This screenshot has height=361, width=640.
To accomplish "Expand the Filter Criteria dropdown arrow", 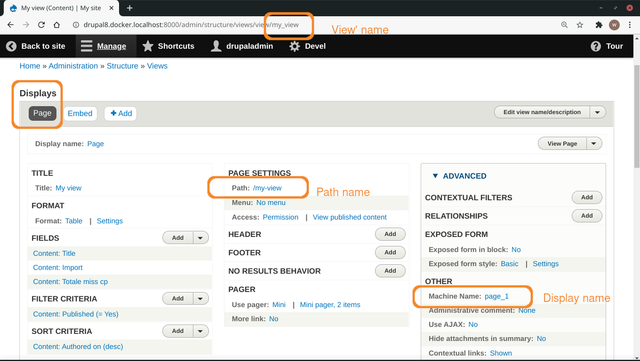I will [200, 298].
